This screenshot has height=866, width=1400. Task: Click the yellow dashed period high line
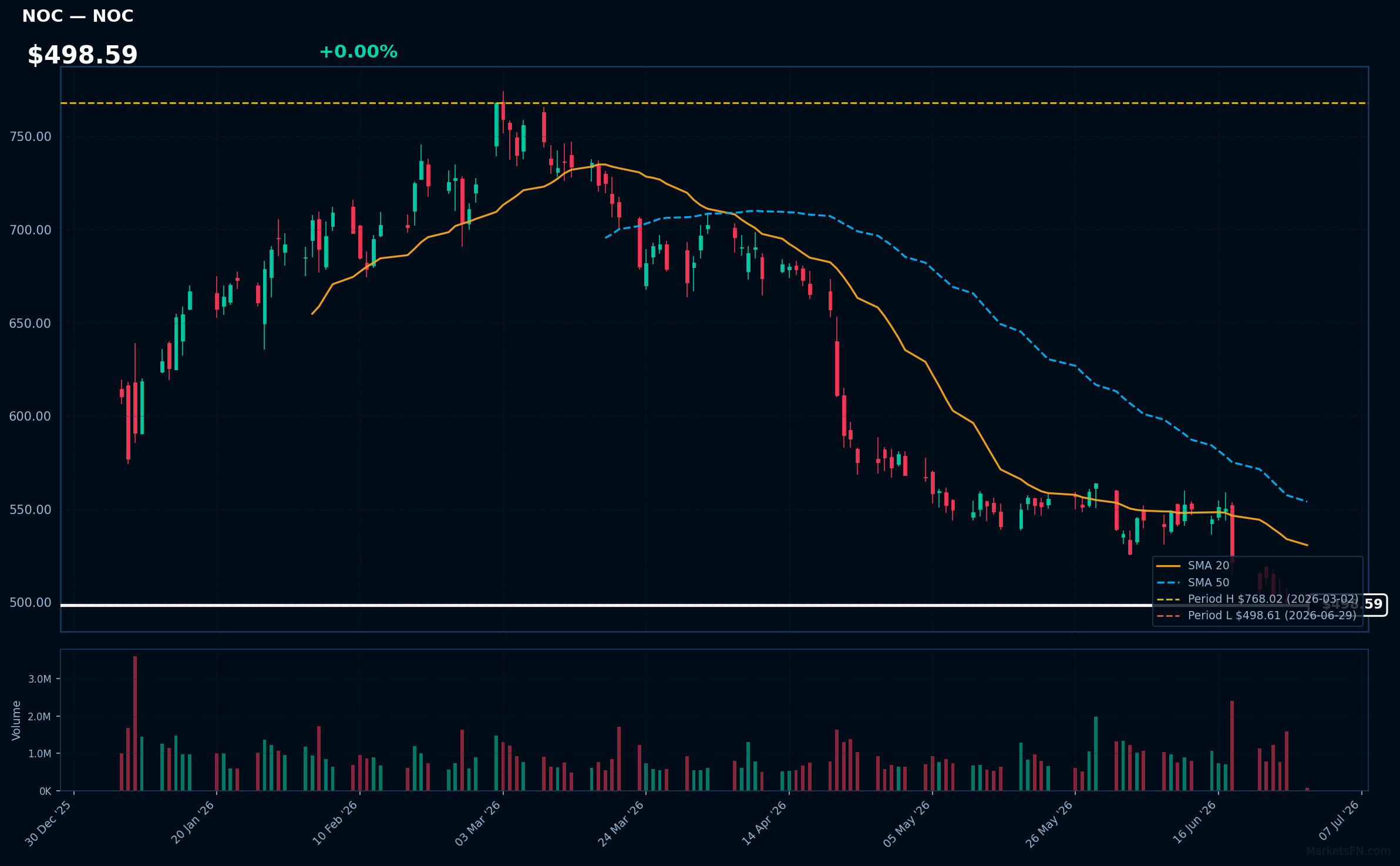(x=714, y=103)
